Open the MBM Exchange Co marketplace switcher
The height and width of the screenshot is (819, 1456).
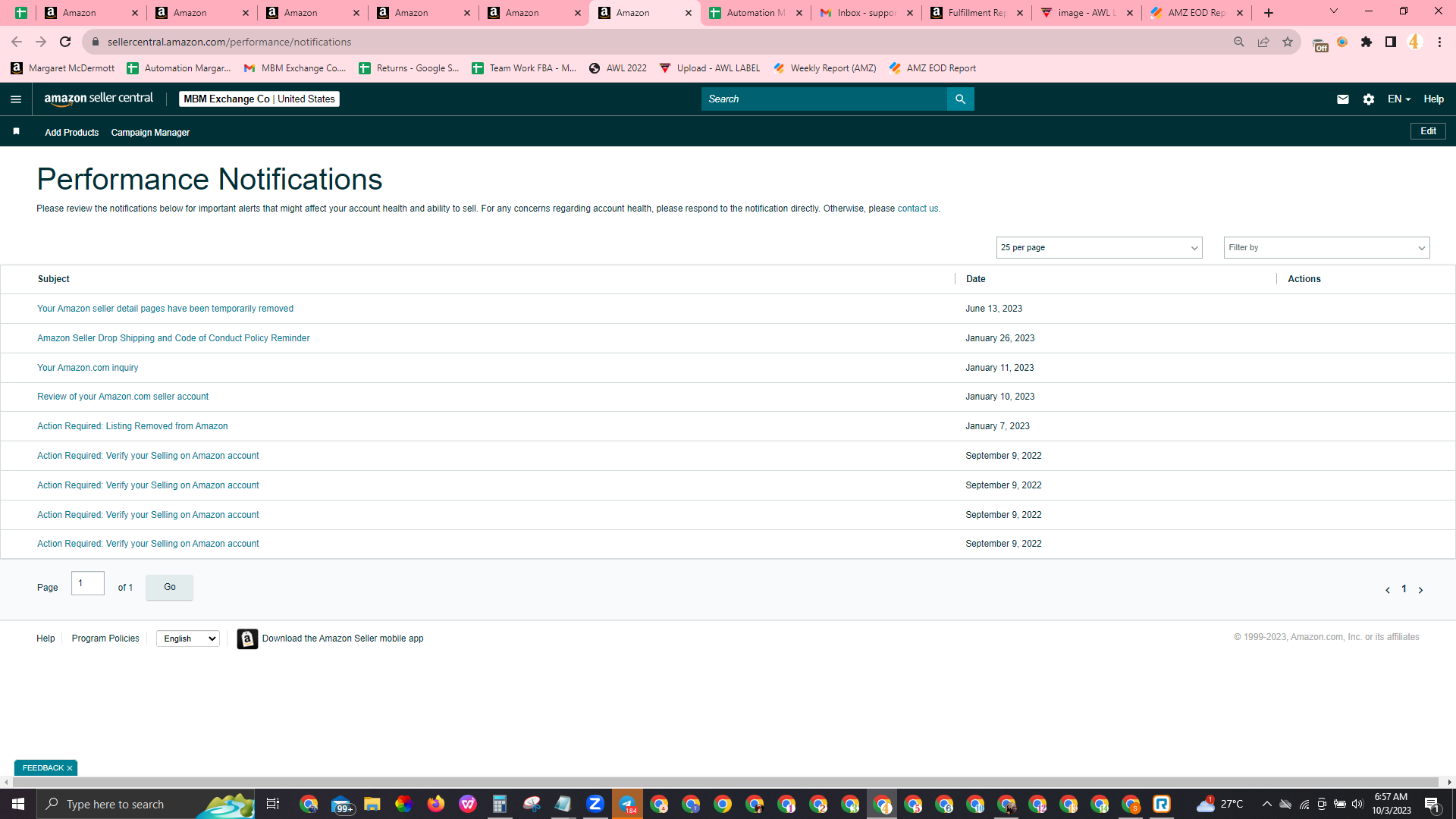click(259, 99)
